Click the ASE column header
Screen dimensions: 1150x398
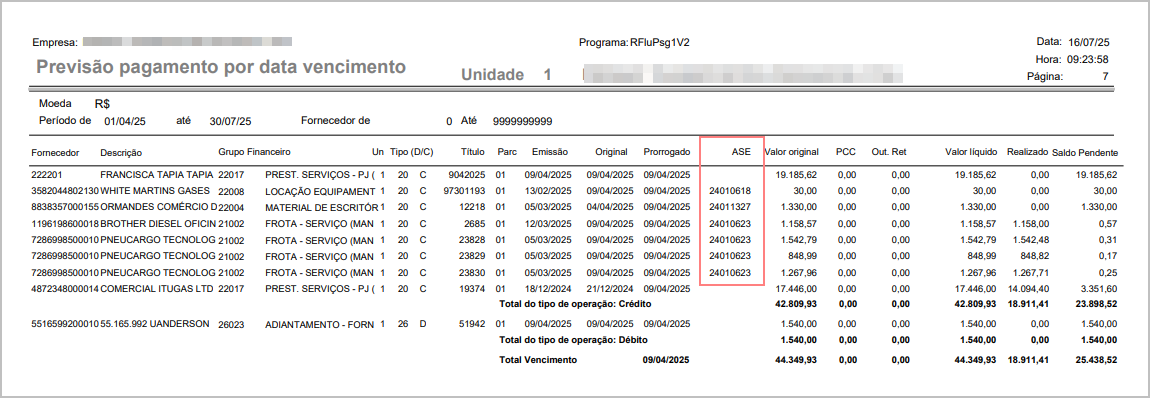coord(741,152)
